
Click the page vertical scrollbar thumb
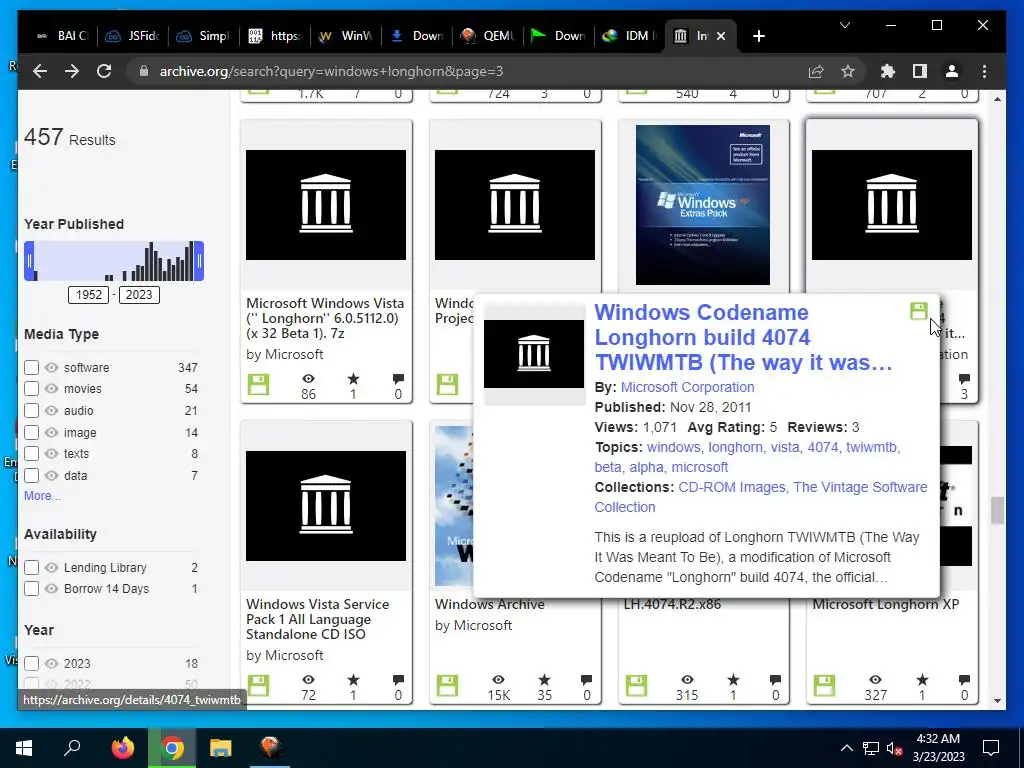point(997,511)
